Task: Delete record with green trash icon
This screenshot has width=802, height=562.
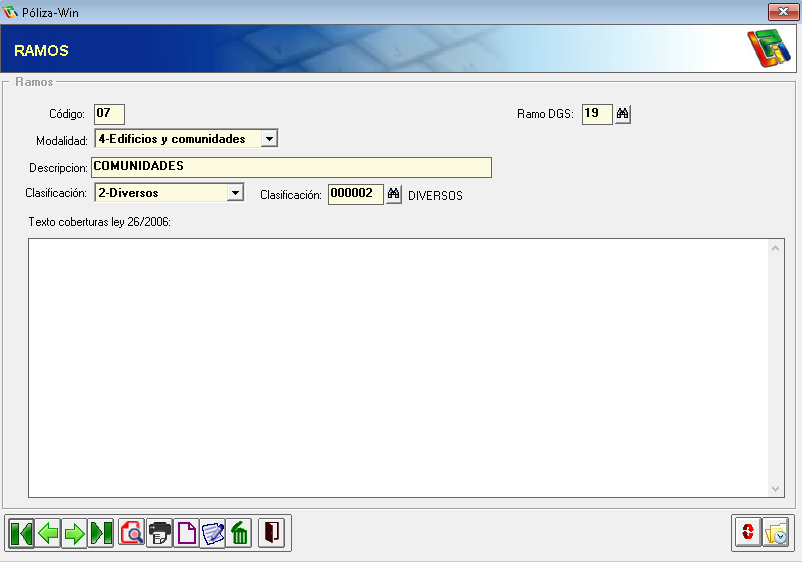Action: (239, 533)
